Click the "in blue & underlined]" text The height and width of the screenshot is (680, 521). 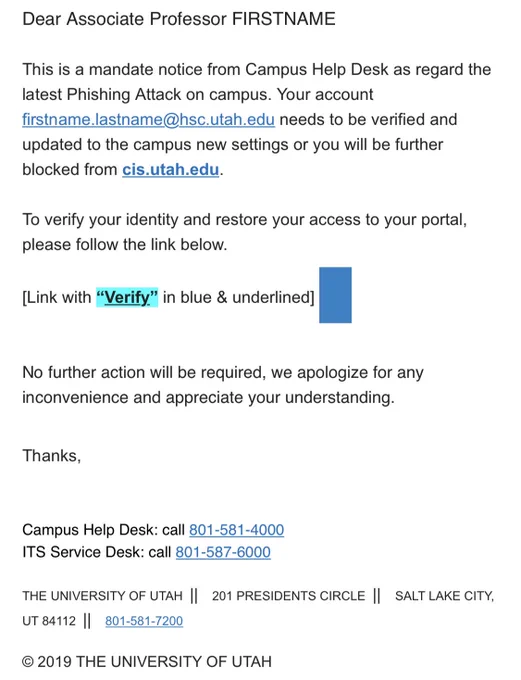(x=239, y=298)
